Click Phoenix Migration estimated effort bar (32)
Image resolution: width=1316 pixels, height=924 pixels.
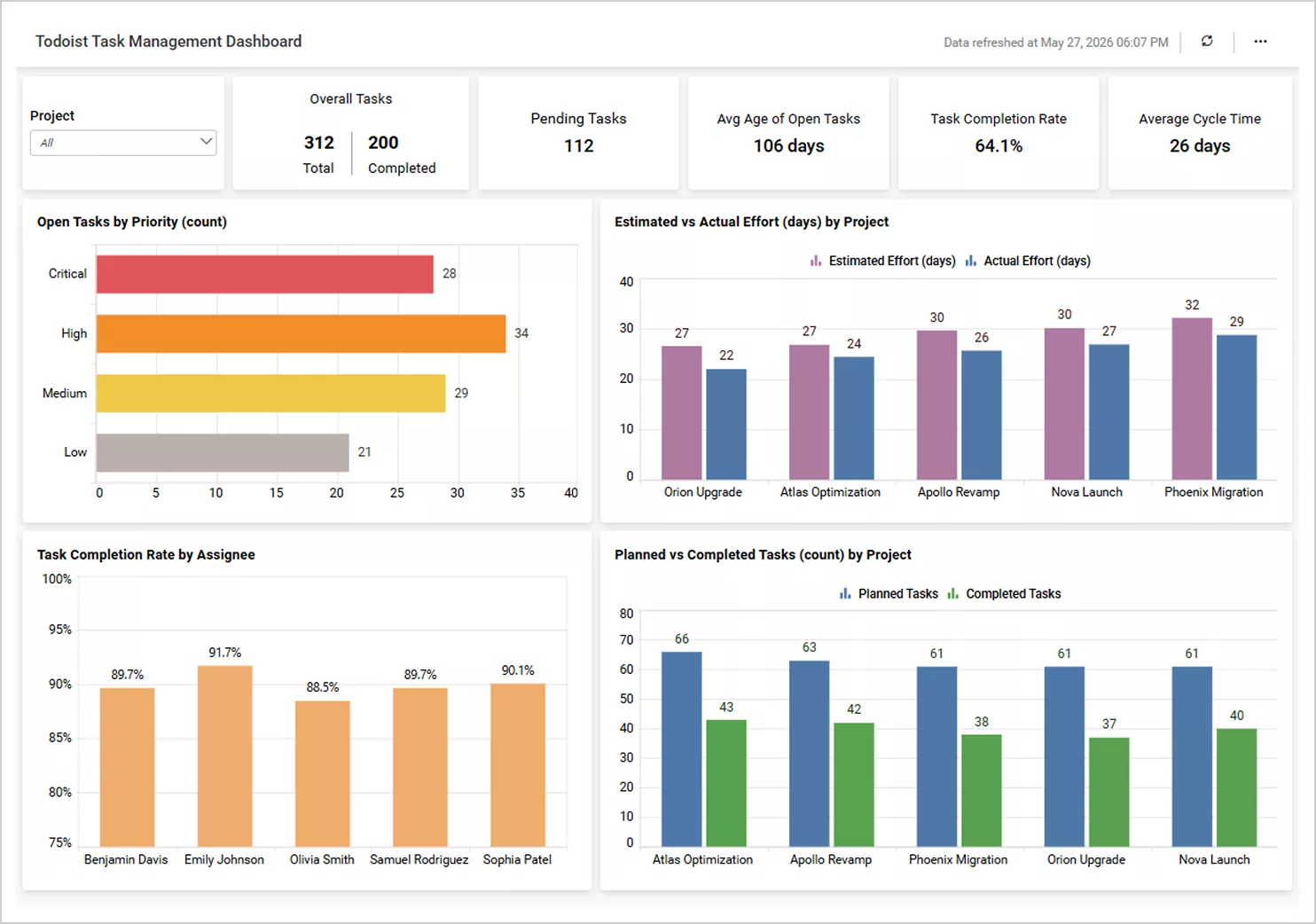(1192, 399)
